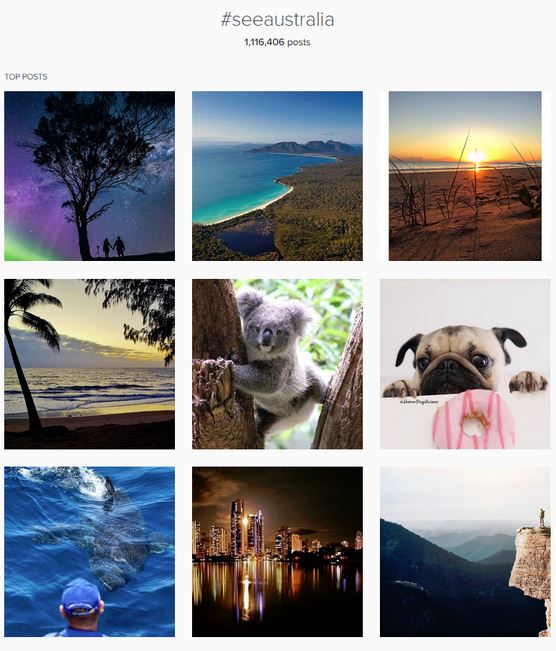
Task: Open the koala climbing tree post
Action: coord(277,364)
